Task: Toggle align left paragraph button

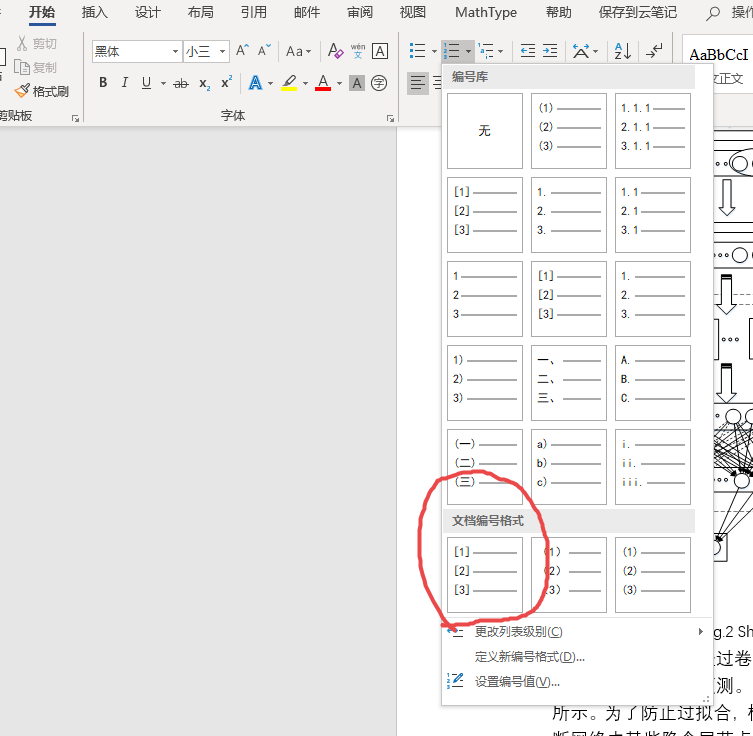Action: [x=417, y=83]
